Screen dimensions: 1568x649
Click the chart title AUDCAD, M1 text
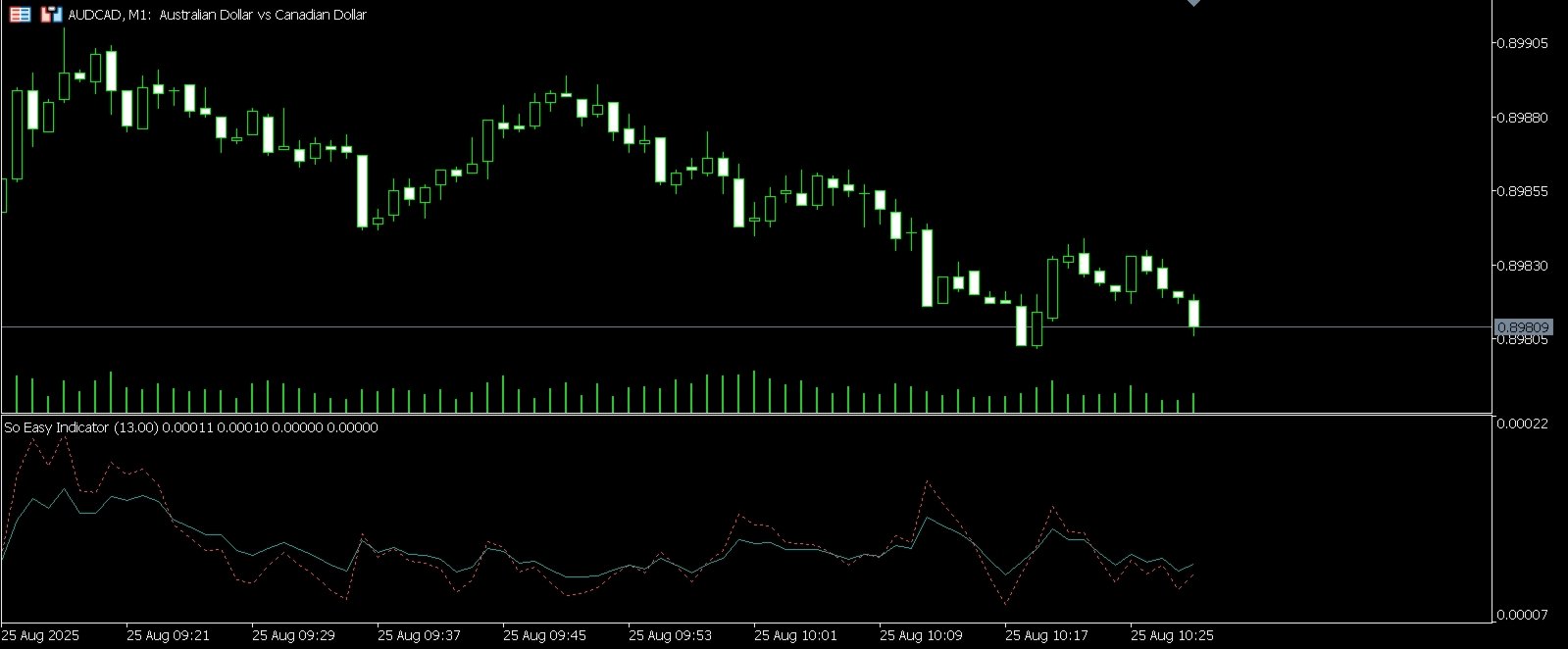click(109, 15)
